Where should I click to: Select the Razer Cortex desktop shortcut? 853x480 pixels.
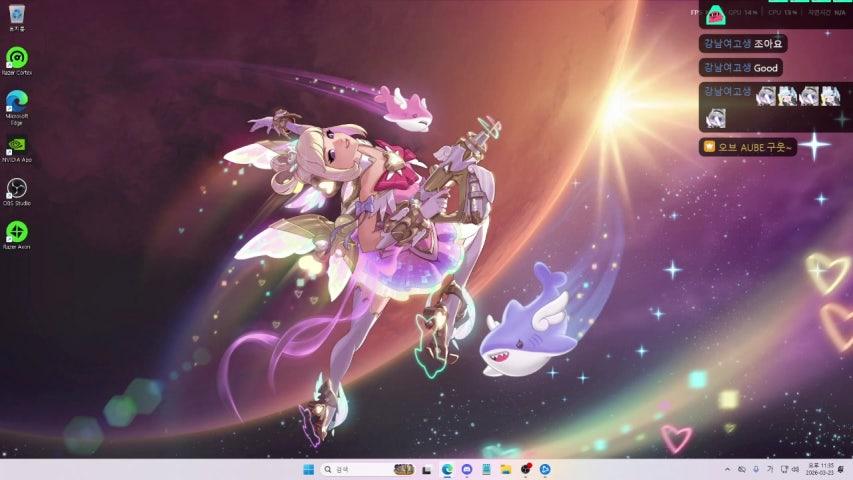tap(17, 59)
